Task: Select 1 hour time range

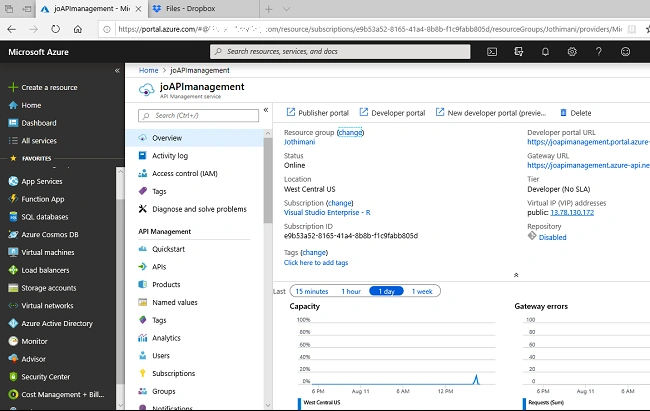Action: (351, 291)
